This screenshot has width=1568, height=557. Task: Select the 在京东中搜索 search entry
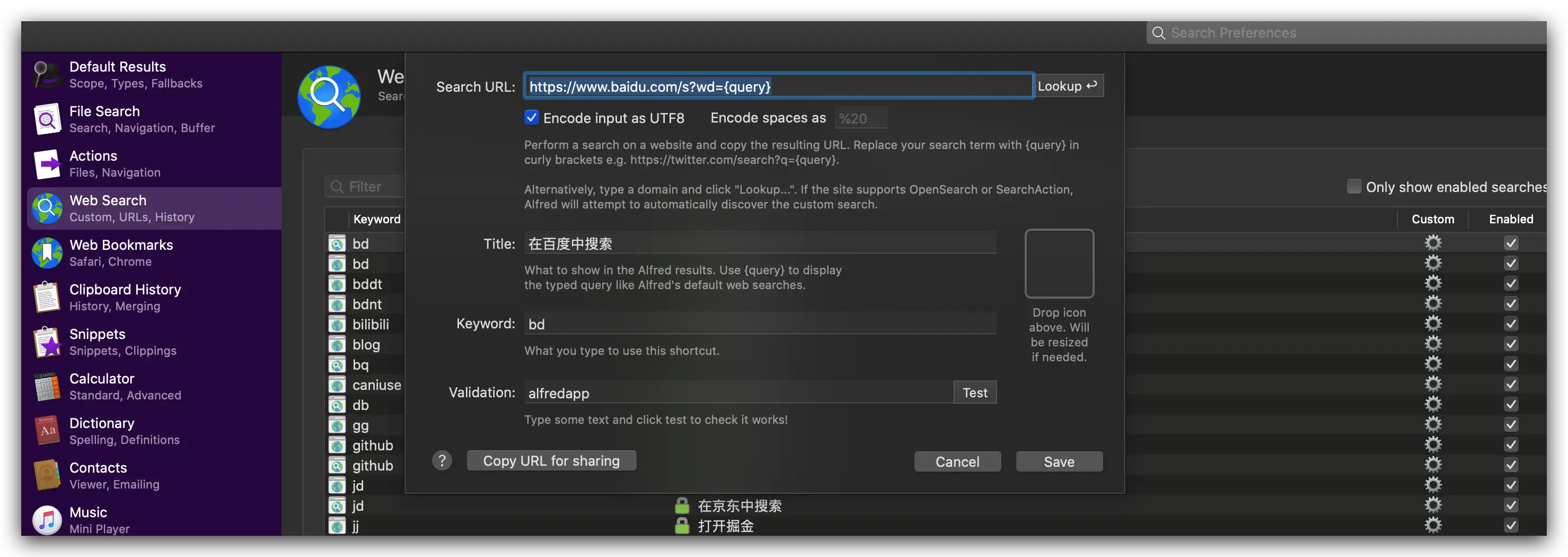pos(739,505)
